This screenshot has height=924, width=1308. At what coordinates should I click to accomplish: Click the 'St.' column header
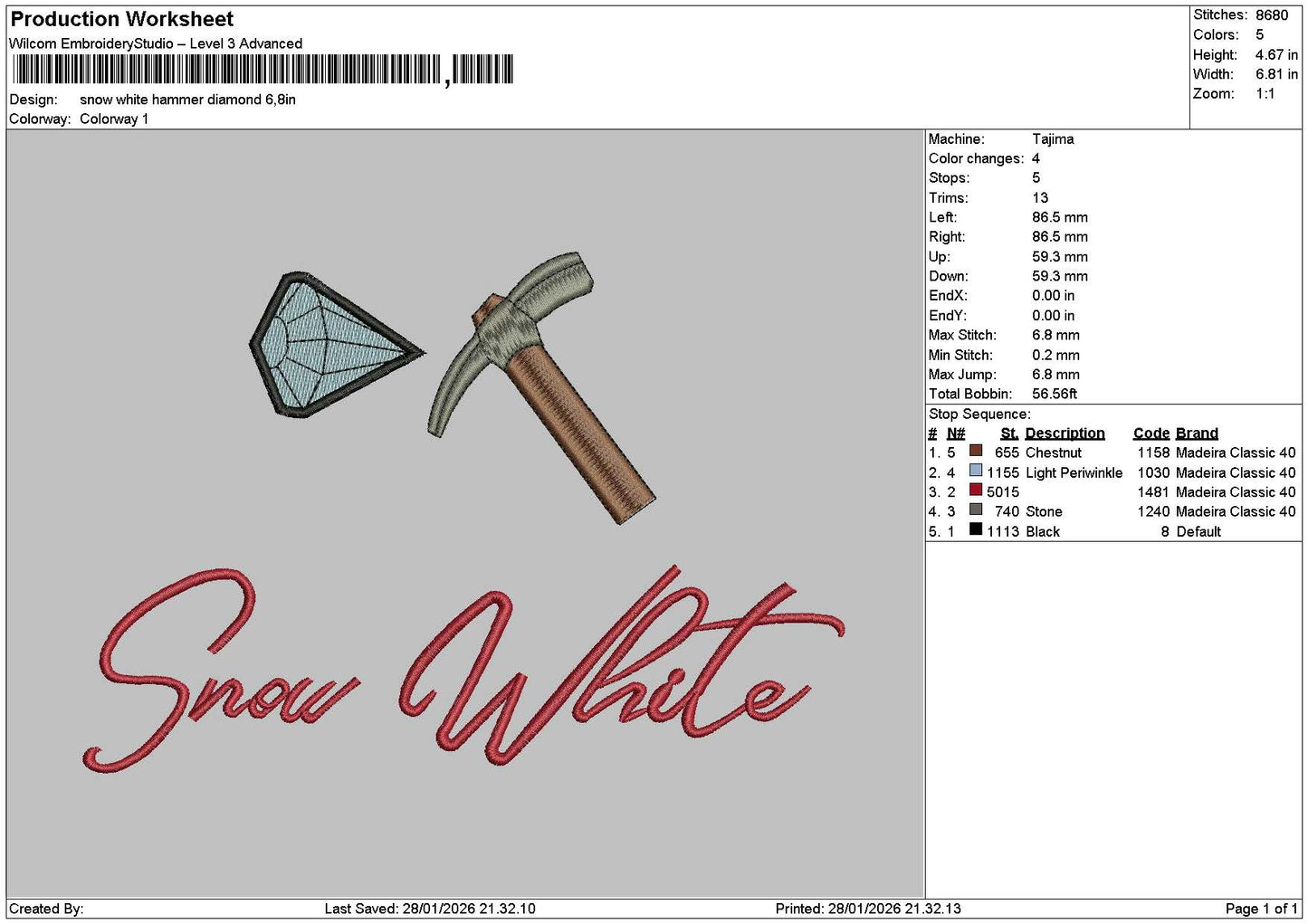pos(1009,433)
